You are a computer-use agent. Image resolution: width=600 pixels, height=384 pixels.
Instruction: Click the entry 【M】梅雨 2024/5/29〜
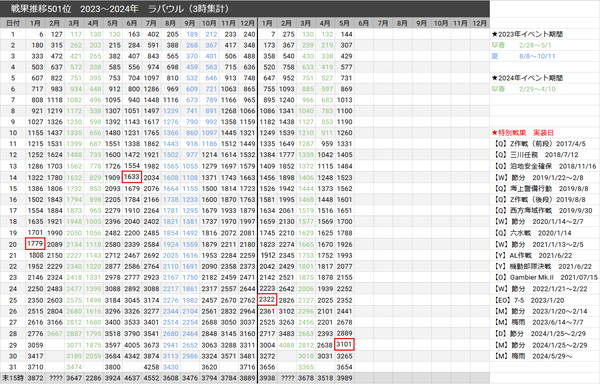tap(533, 356)
